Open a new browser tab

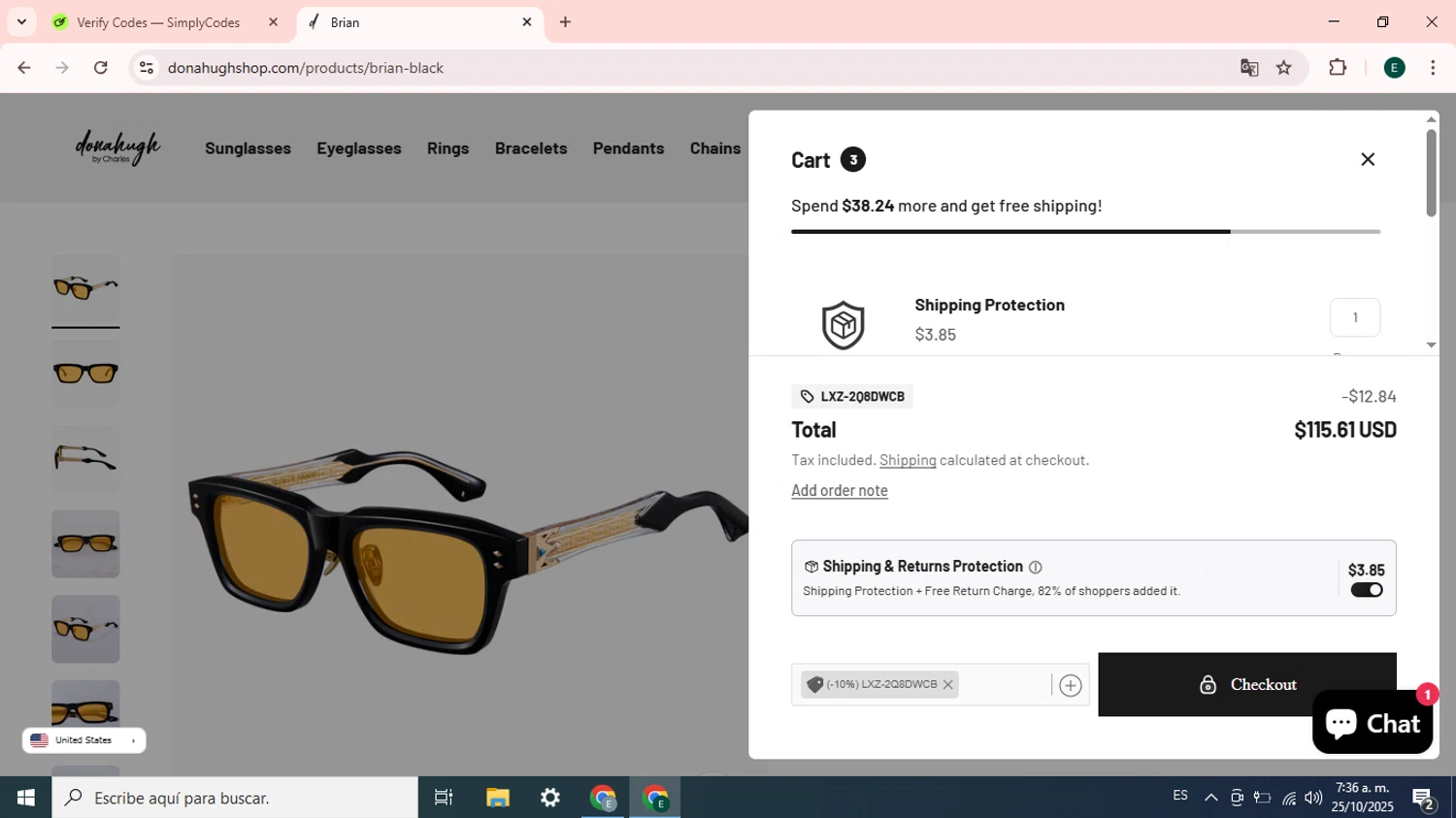pos(565,22)
